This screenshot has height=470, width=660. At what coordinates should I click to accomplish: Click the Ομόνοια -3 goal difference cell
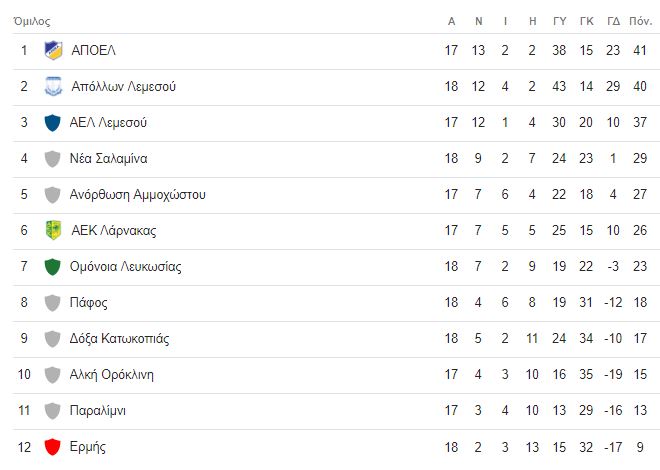coord(613,266)
